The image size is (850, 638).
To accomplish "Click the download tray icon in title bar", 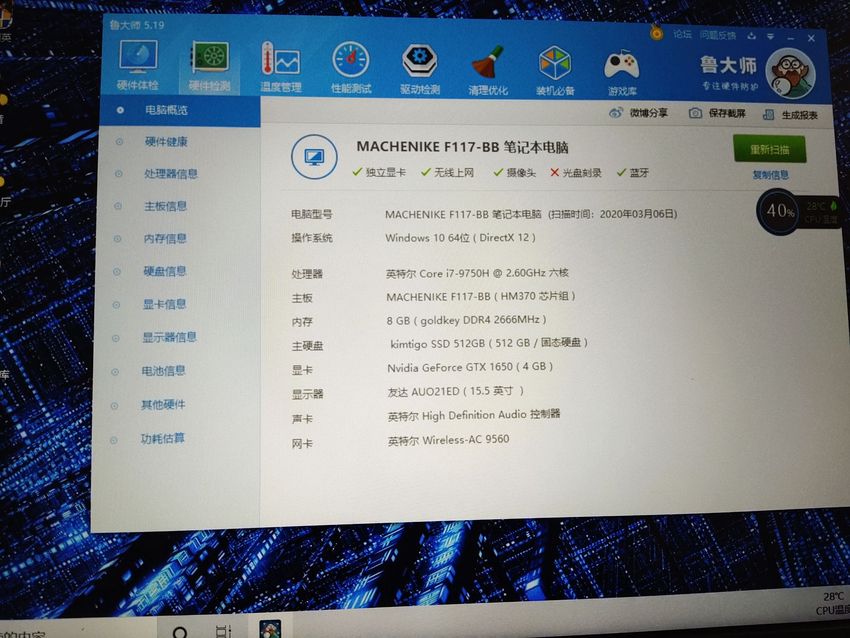I will [x=751, y=36].
